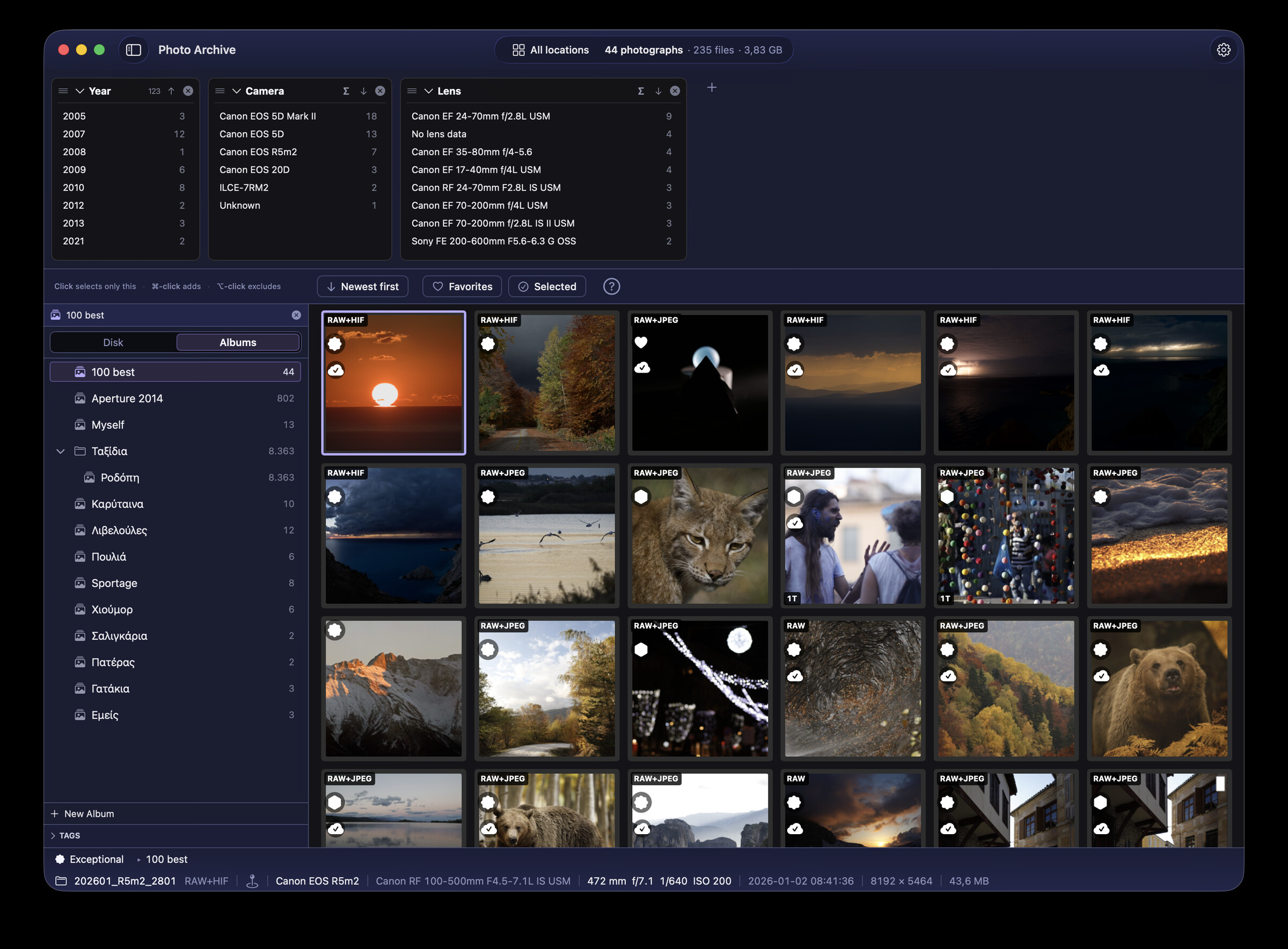Toggle checkmark badge on sunset photo
1288x949 pixels.
pyautogui.click(x=335, y=370)
